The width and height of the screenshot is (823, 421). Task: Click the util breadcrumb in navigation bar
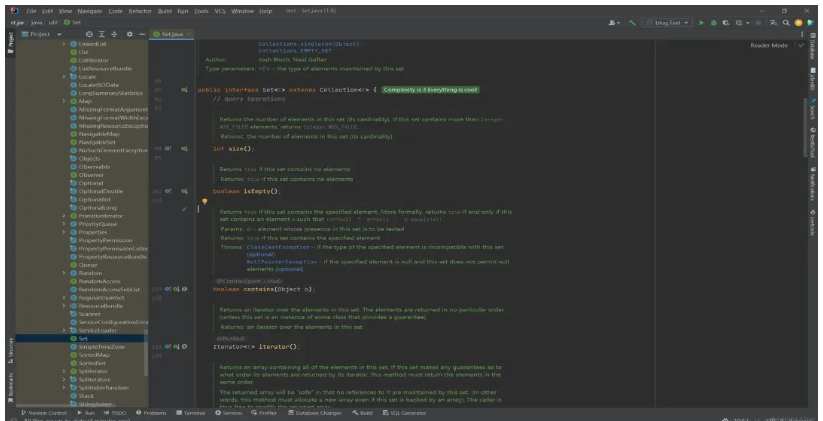[x=54, y=23]
